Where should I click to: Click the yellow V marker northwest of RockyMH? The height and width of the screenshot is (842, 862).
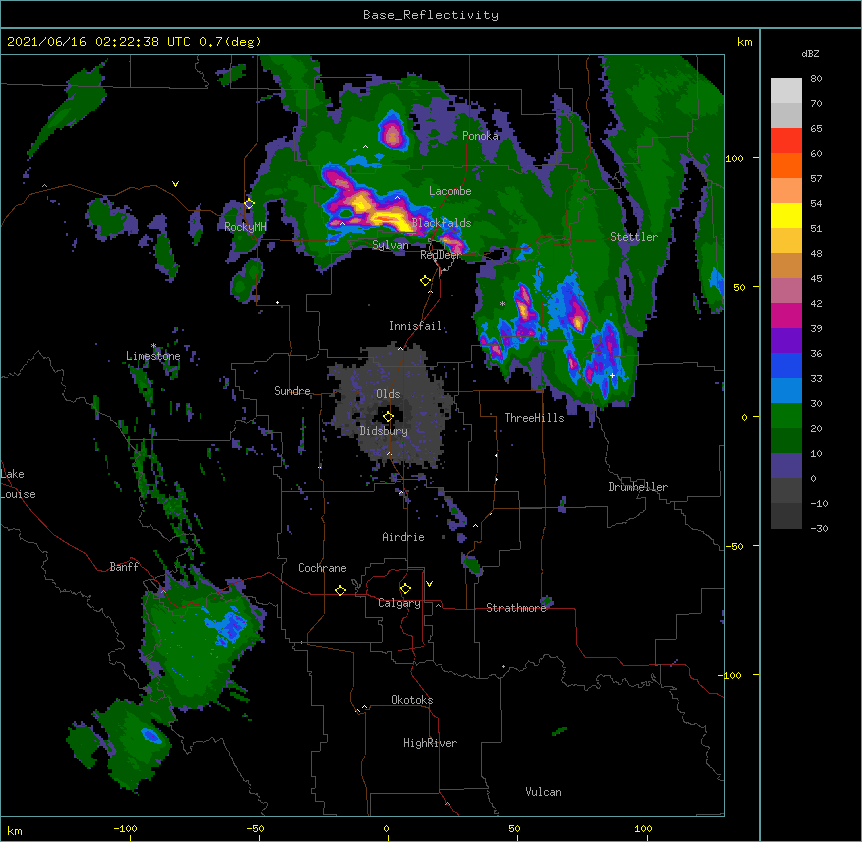coord(175,184)
